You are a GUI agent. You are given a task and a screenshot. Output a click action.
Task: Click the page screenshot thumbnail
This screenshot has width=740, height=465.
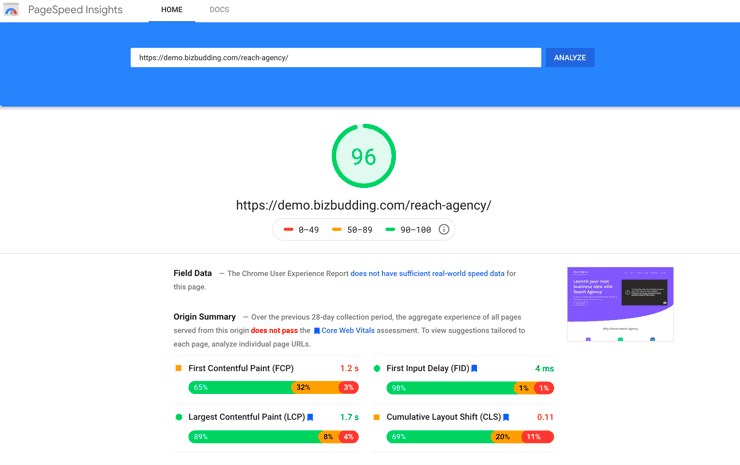click(620, 304)
